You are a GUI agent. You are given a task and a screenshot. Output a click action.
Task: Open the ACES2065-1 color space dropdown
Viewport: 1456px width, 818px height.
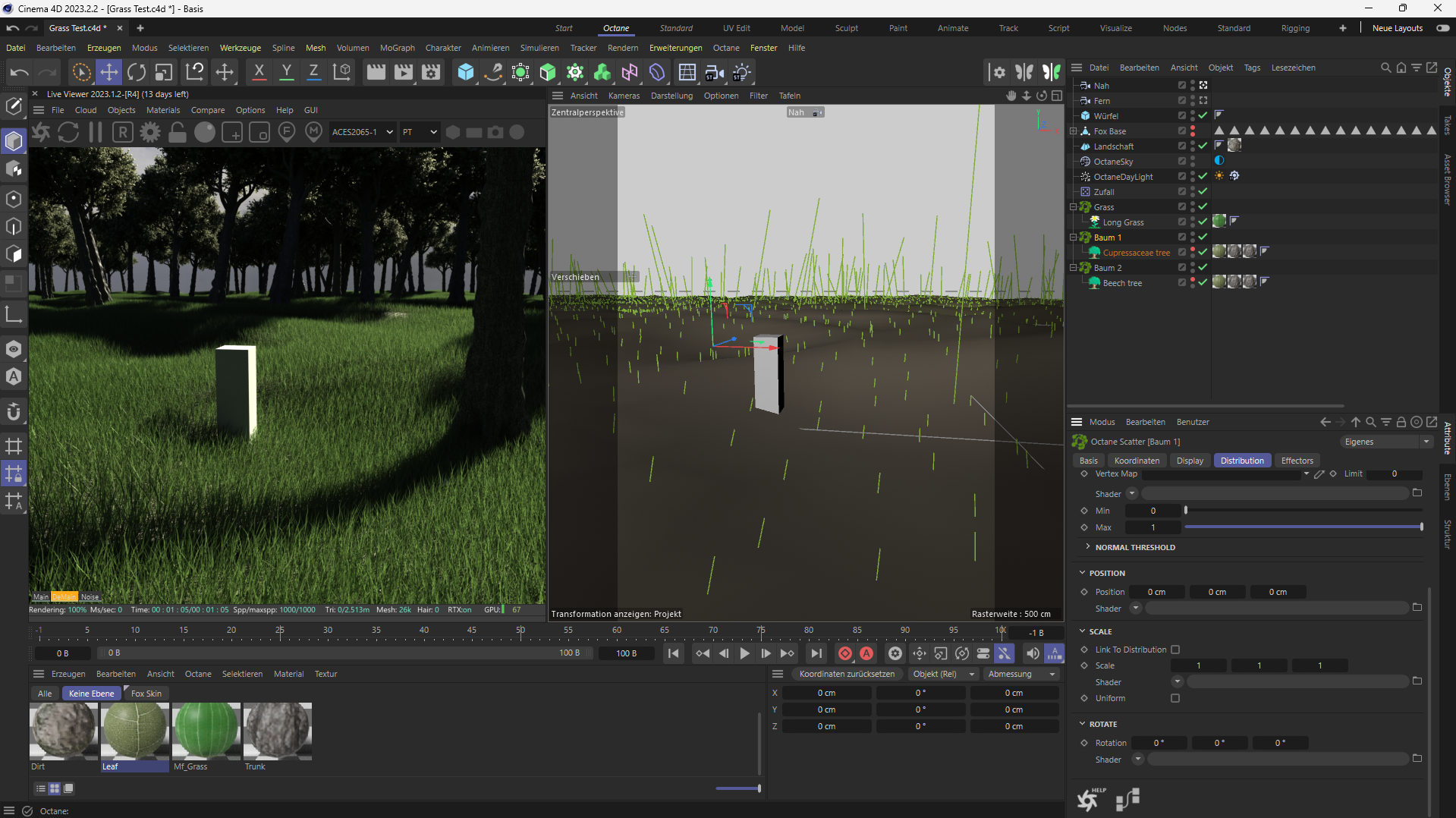pos(362,132)
